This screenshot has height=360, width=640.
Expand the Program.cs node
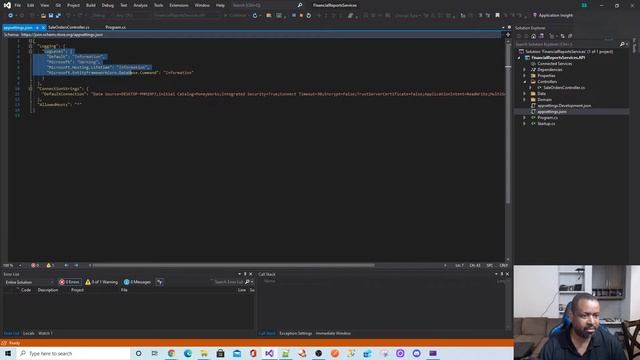[524, 118]
